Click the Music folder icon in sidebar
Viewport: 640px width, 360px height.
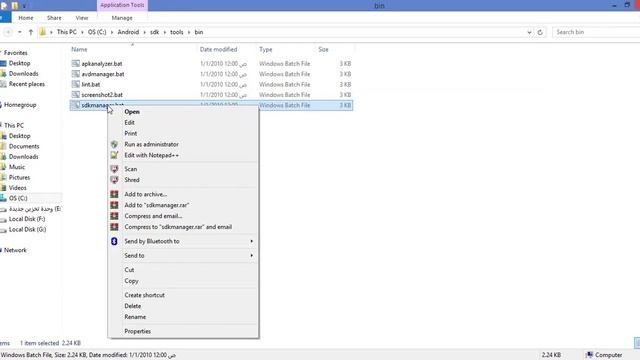click(x=3, y=167)
